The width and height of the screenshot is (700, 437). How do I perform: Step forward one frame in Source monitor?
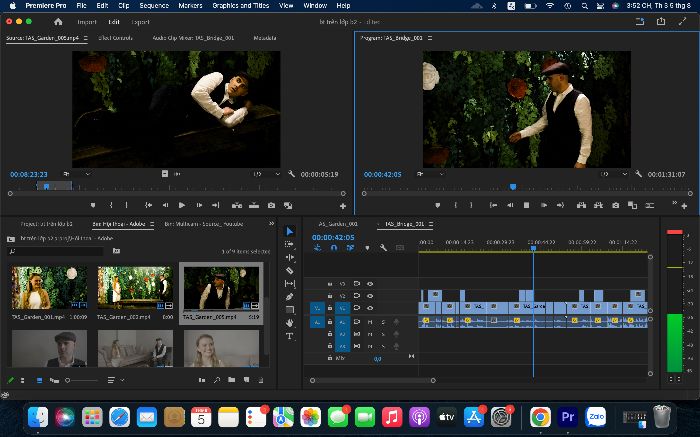click(199, 205)
